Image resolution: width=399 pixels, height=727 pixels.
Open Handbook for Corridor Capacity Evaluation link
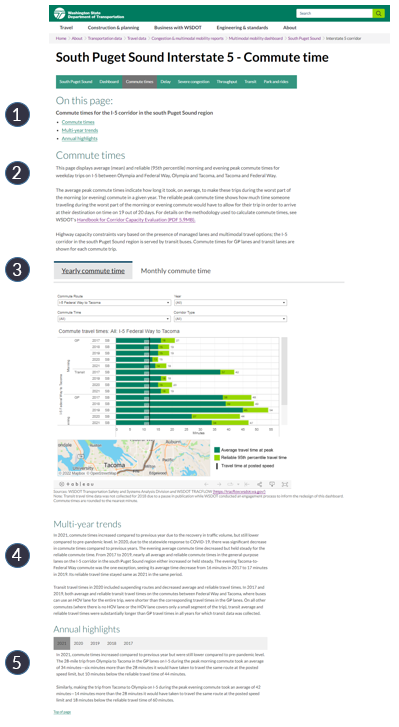tap(136, 220)
